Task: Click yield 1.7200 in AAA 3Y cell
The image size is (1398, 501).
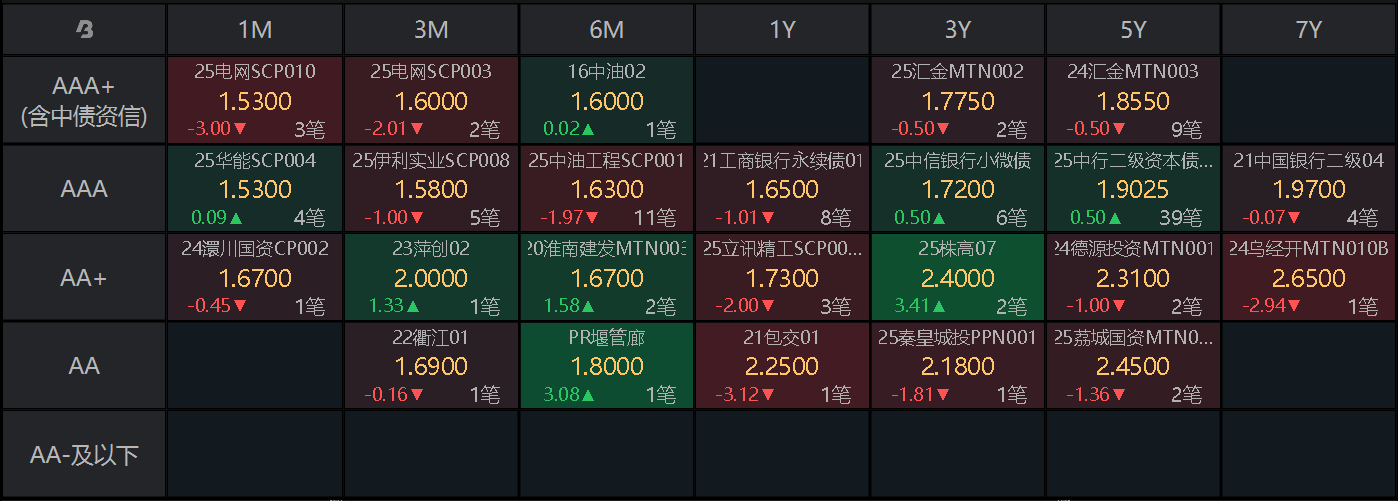Action: pos(958,189)
